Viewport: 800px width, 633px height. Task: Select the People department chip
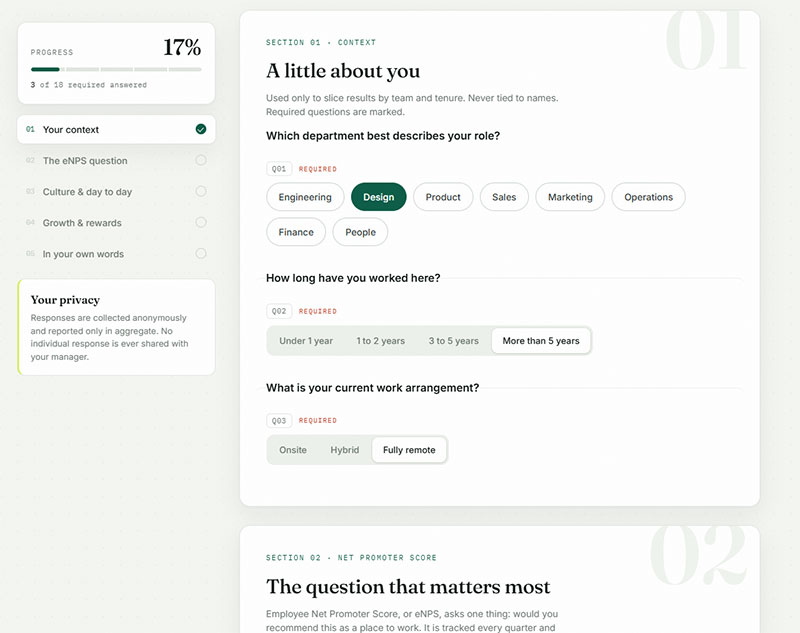click(360, 232)
